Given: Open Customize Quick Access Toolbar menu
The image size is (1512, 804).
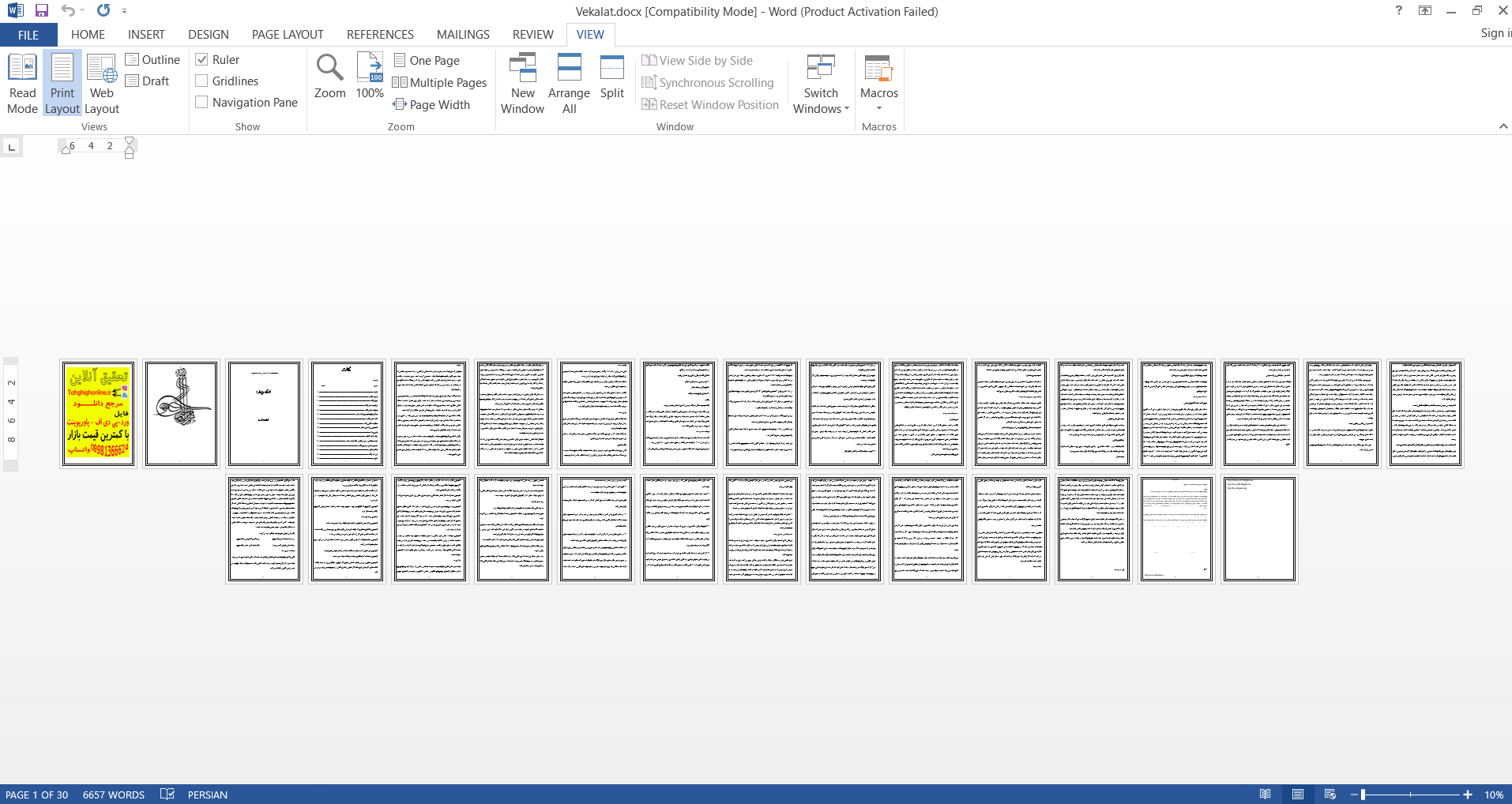Looking at the screenshot, I should coord(125,11).
